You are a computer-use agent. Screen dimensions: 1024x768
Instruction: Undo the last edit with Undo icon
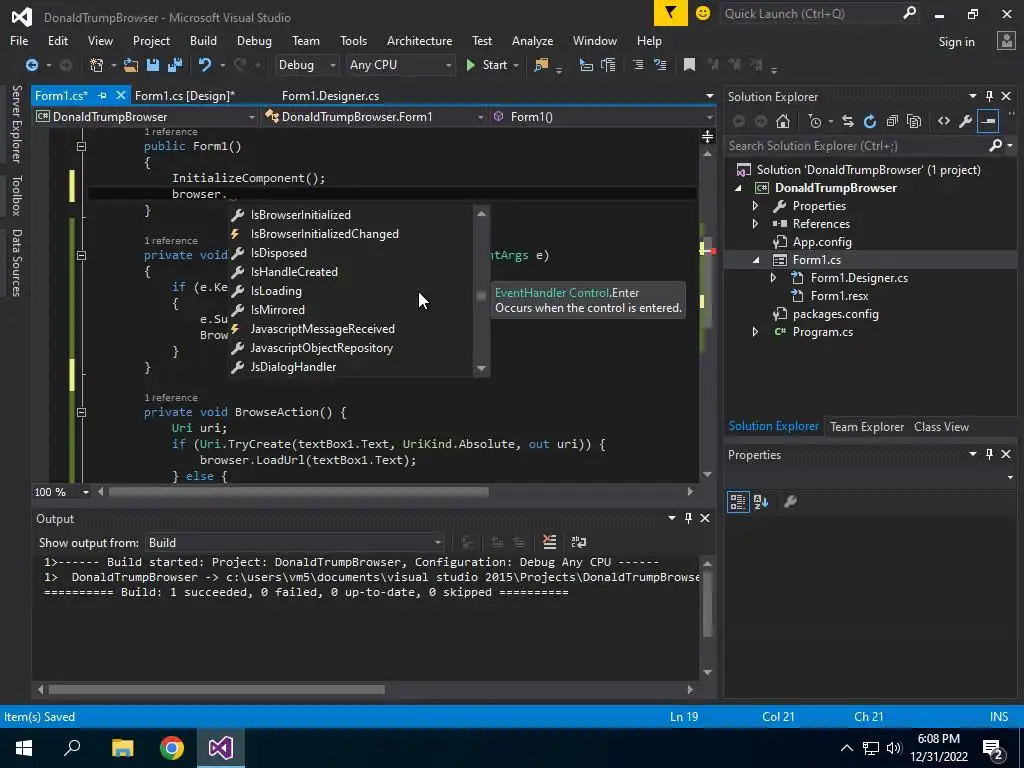(205, 65)
